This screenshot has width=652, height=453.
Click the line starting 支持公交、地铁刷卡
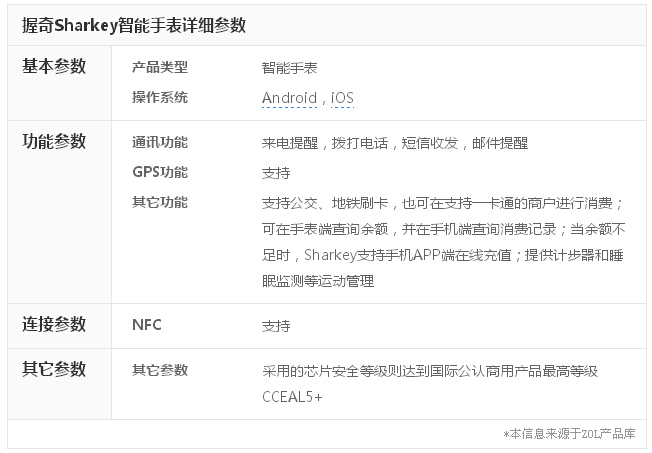point(443,203)
